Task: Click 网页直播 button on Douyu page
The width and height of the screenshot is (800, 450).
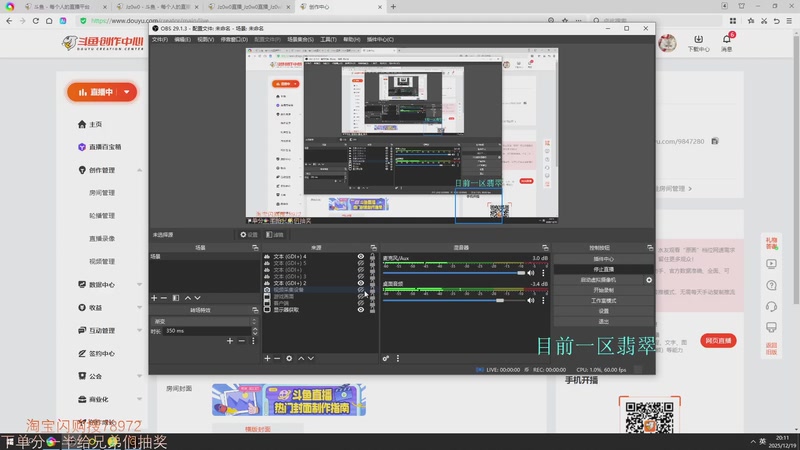Action: [x=718, y=341]
